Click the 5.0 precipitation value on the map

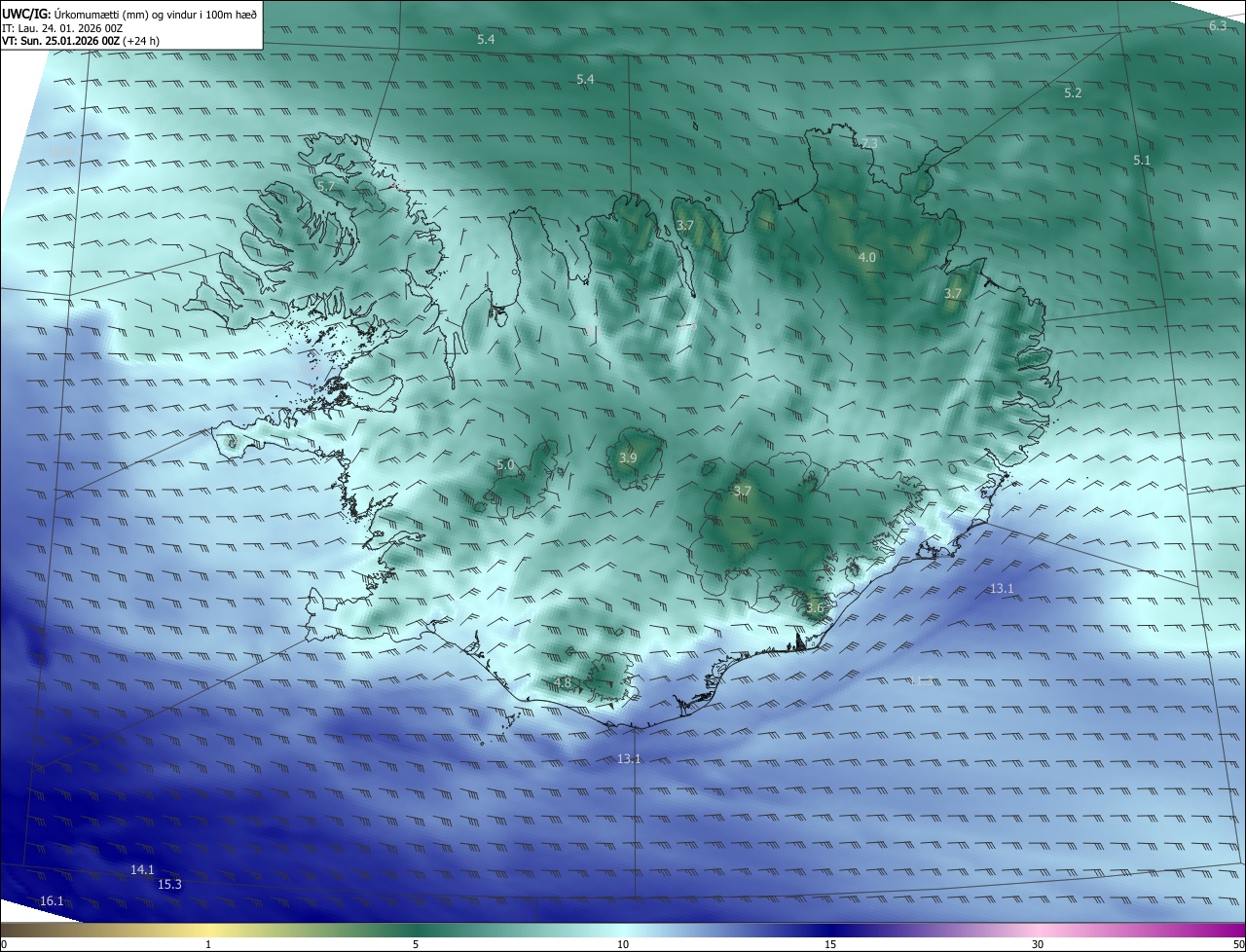(x=505, y=465)
